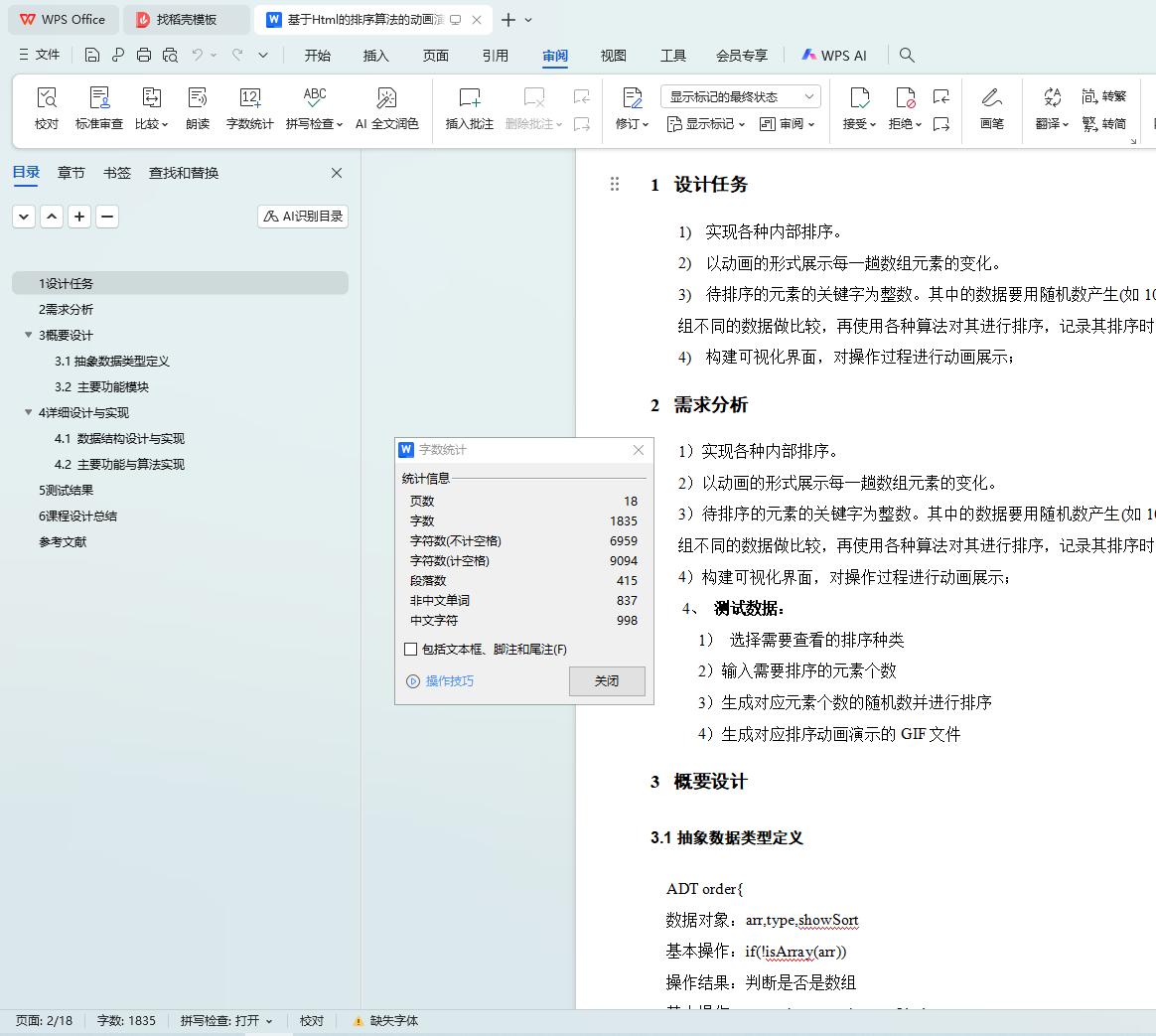
Task: Enable 包括文本框、脚注和尾注 checkbox
Action: (x=410, y=649)
